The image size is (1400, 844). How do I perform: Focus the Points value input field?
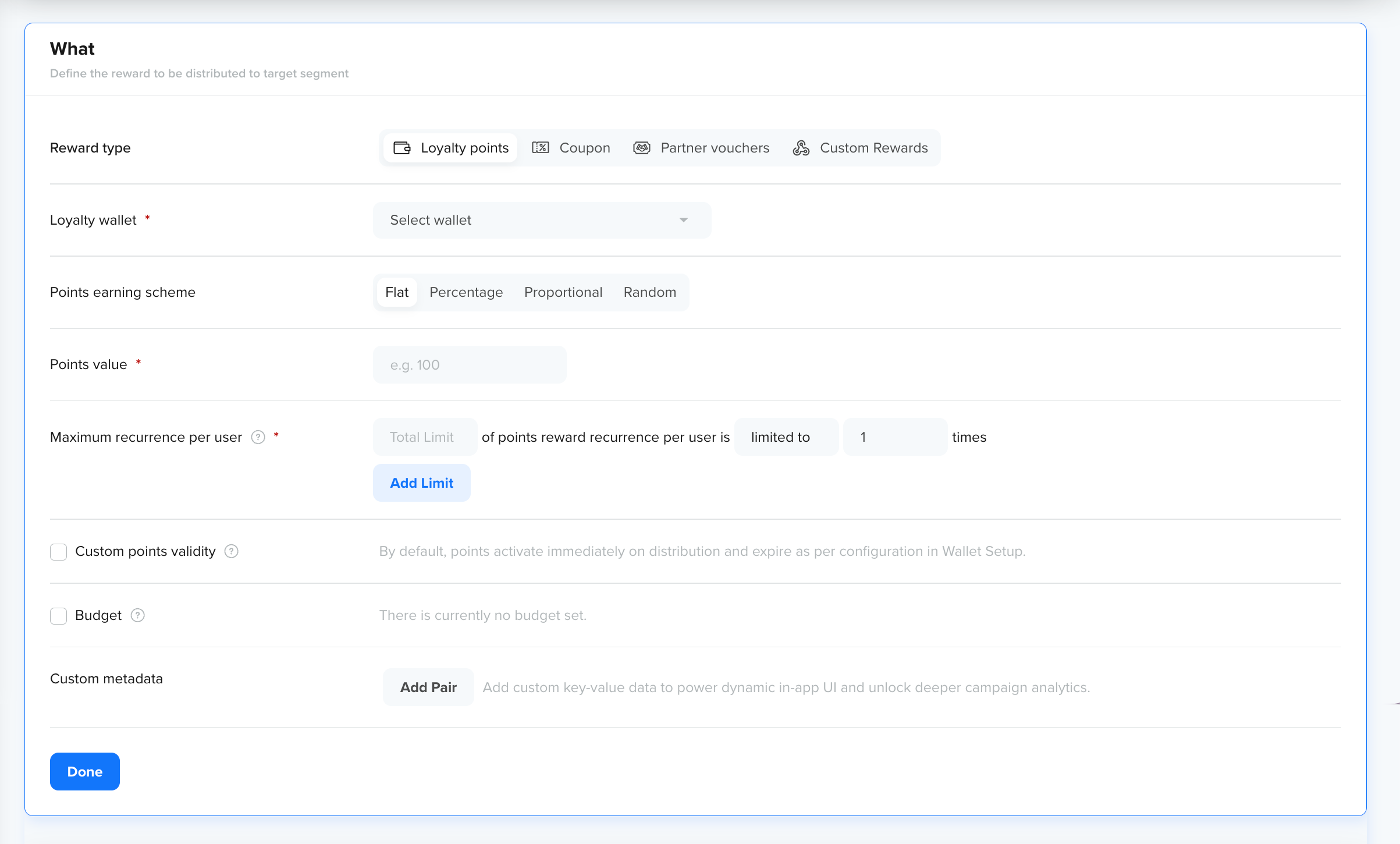pos(470,365)
